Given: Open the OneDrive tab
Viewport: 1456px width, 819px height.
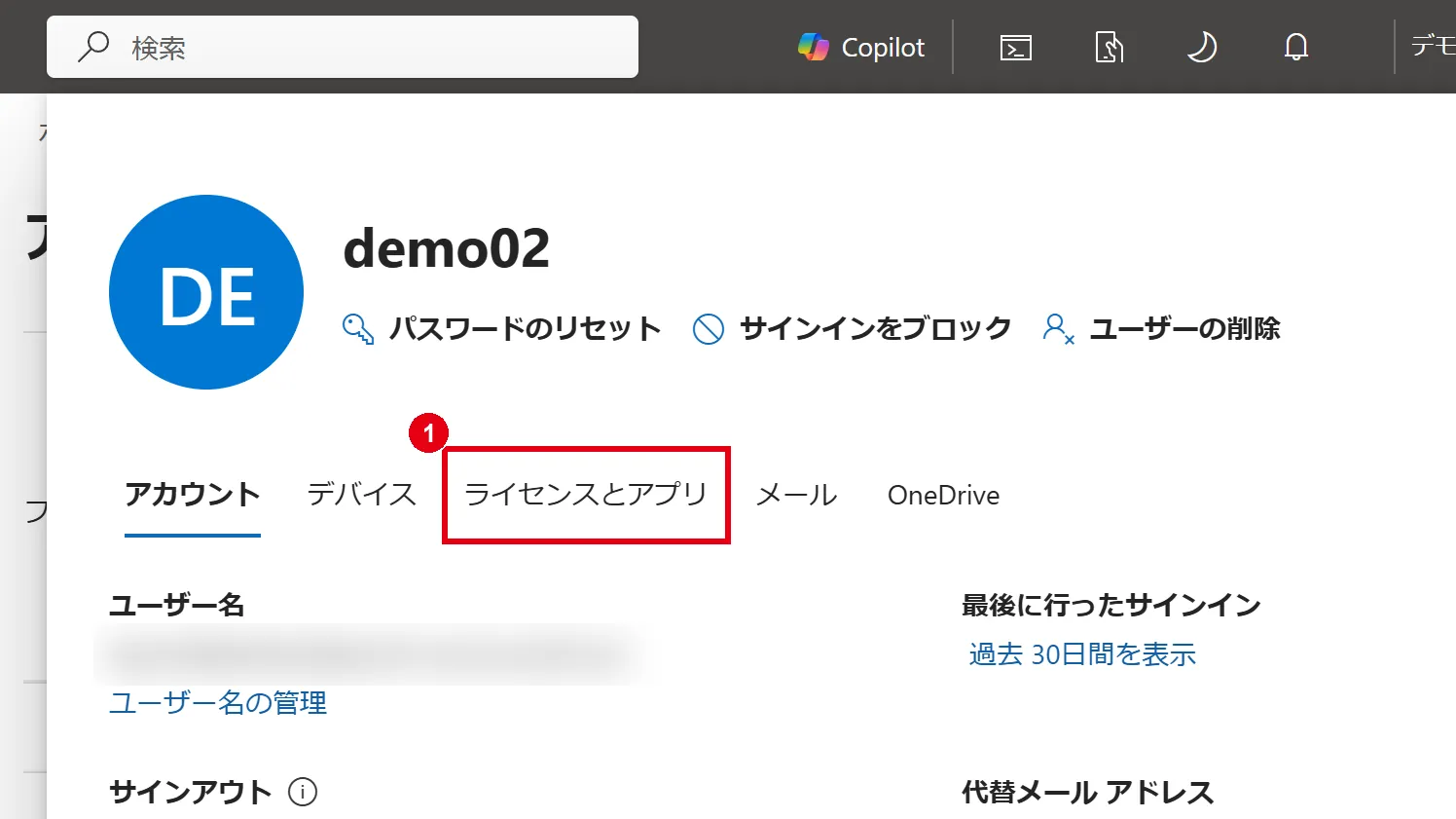Looking at the screenshot, I should (x=944, y=495).
